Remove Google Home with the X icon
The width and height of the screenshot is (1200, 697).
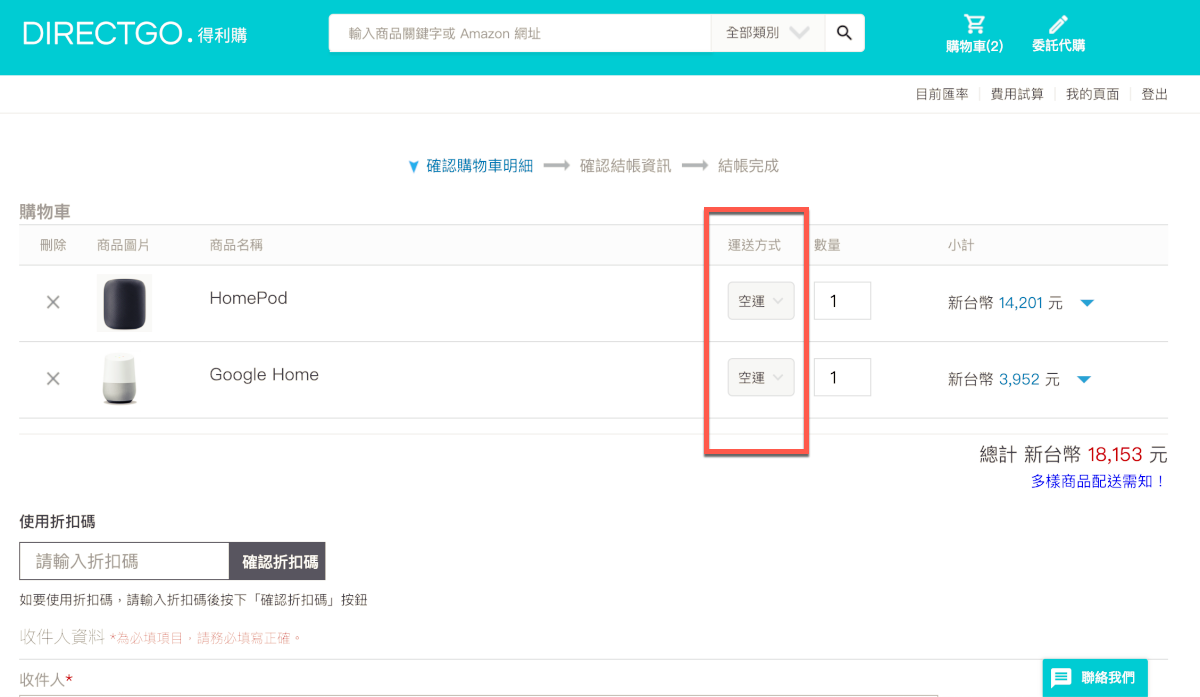tap(53, 378)
